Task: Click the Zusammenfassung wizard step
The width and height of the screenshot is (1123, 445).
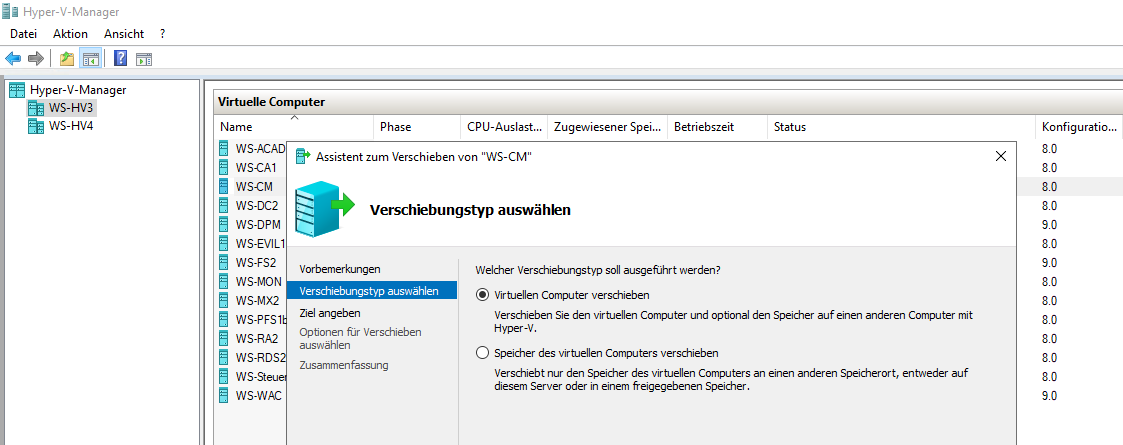Action: click(344, 365)
